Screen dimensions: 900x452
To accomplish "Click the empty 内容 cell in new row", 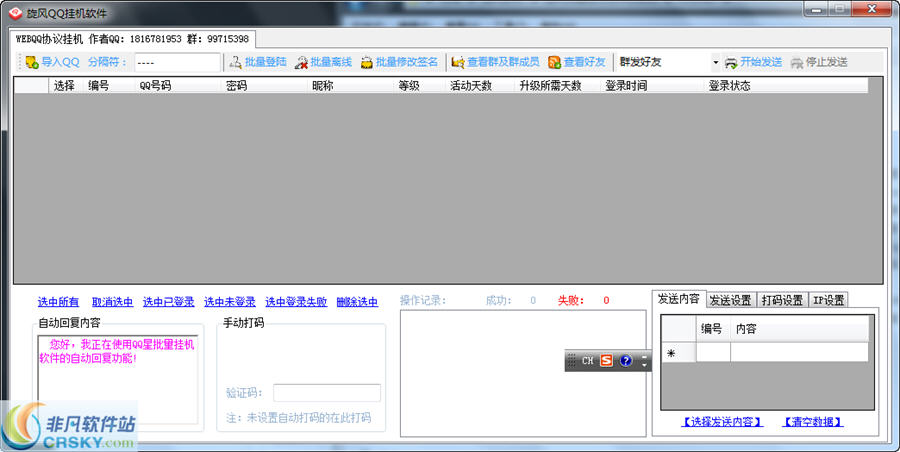I will pyautogui.click(x=800, y=353).
